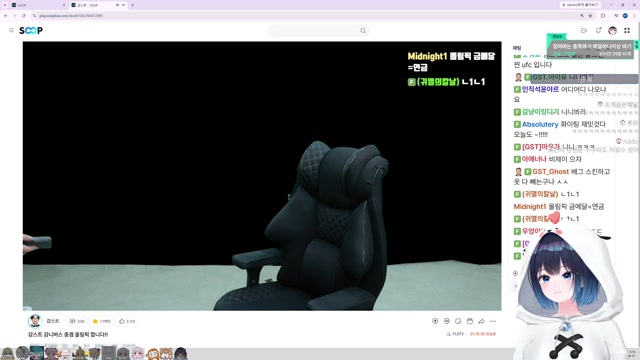The width and height of the screenshot is (640, 360).
Task: Click username Midnight1 in chat
Action: (x=529, y=207)
